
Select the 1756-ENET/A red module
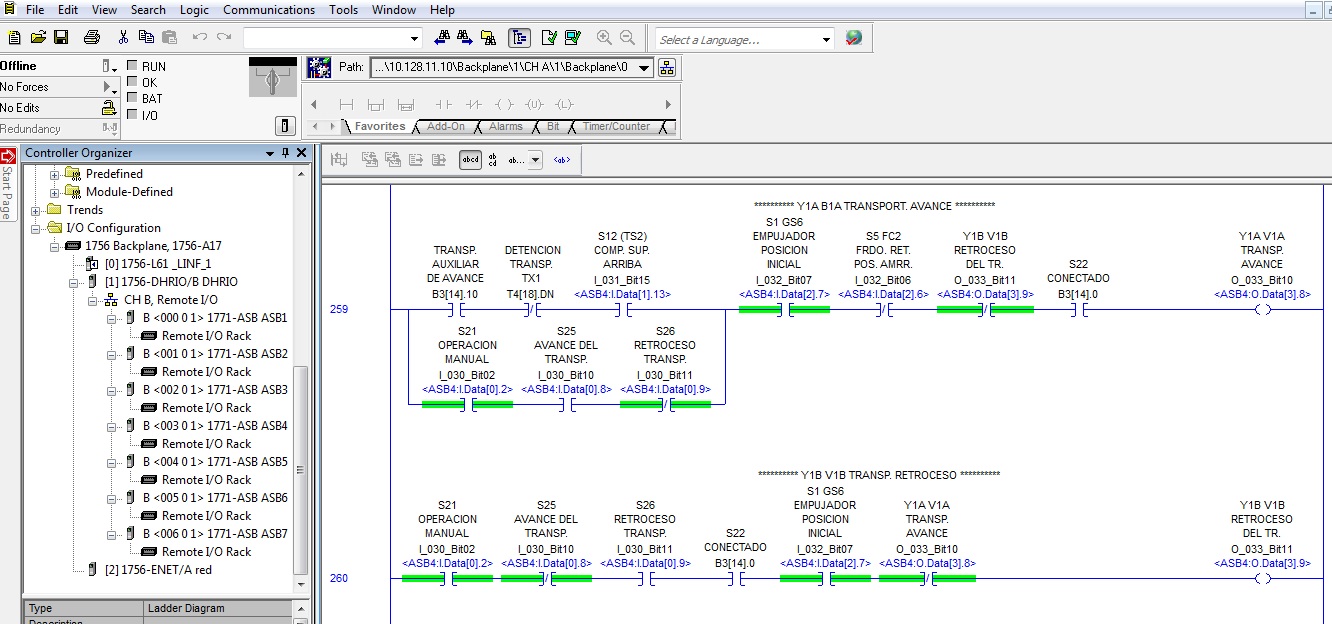click(157, 570)
